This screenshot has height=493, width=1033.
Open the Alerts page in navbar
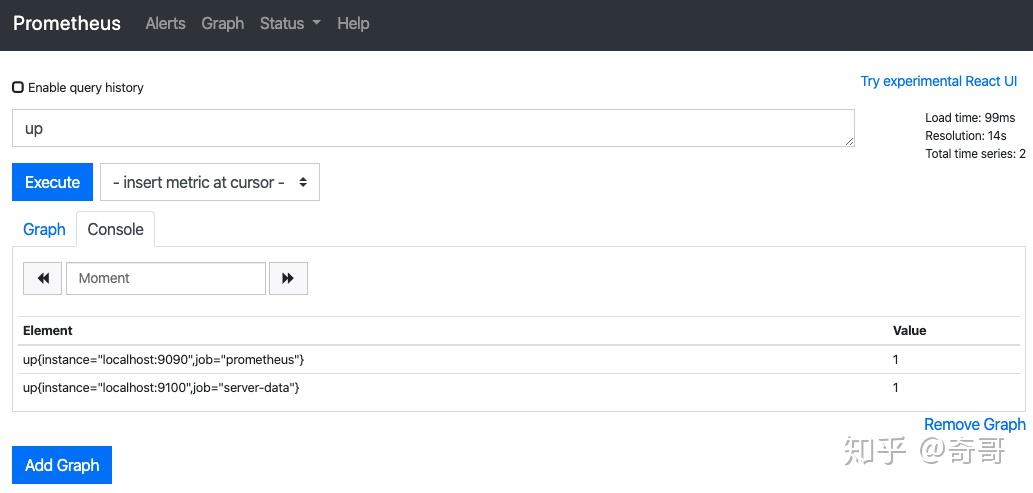(x=165, y=23)
